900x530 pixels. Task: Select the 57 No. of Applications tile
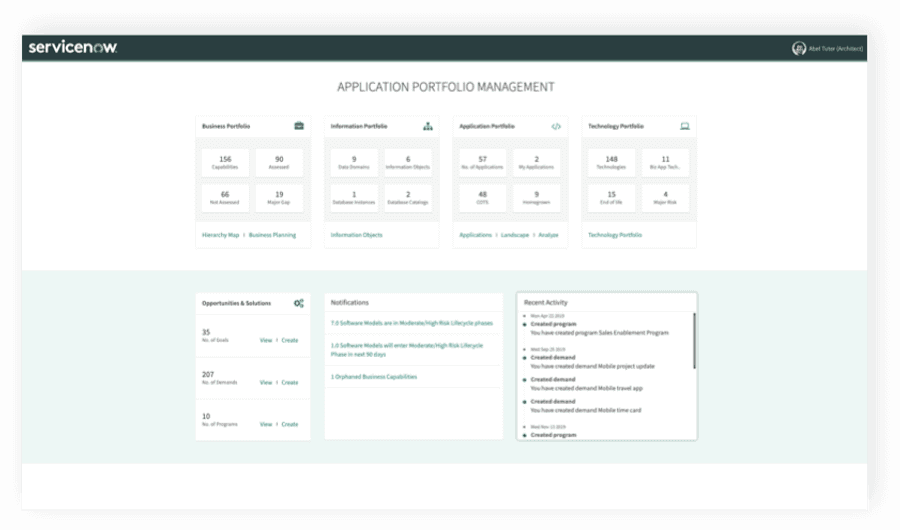[482, 163]
